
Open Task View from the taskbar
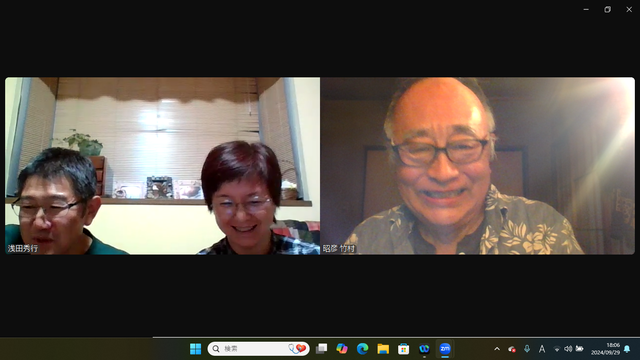point(322,349)
